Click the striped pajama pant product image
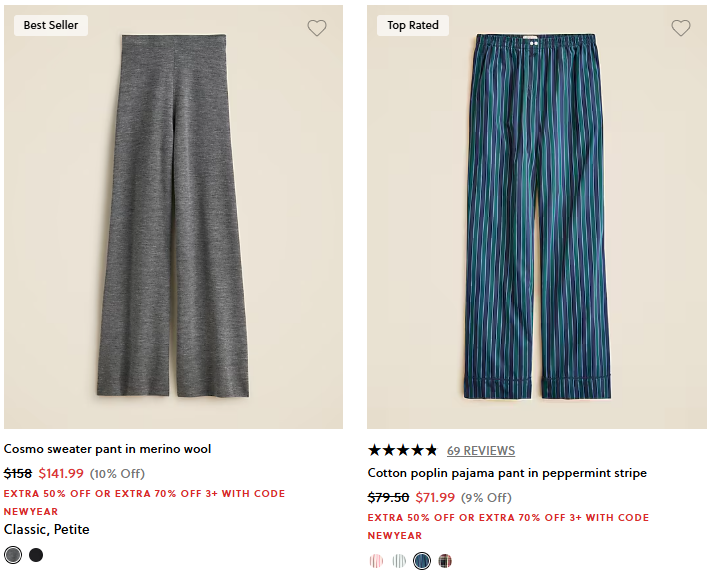This screenshot has height=579, width=712. tap(536, 215)
